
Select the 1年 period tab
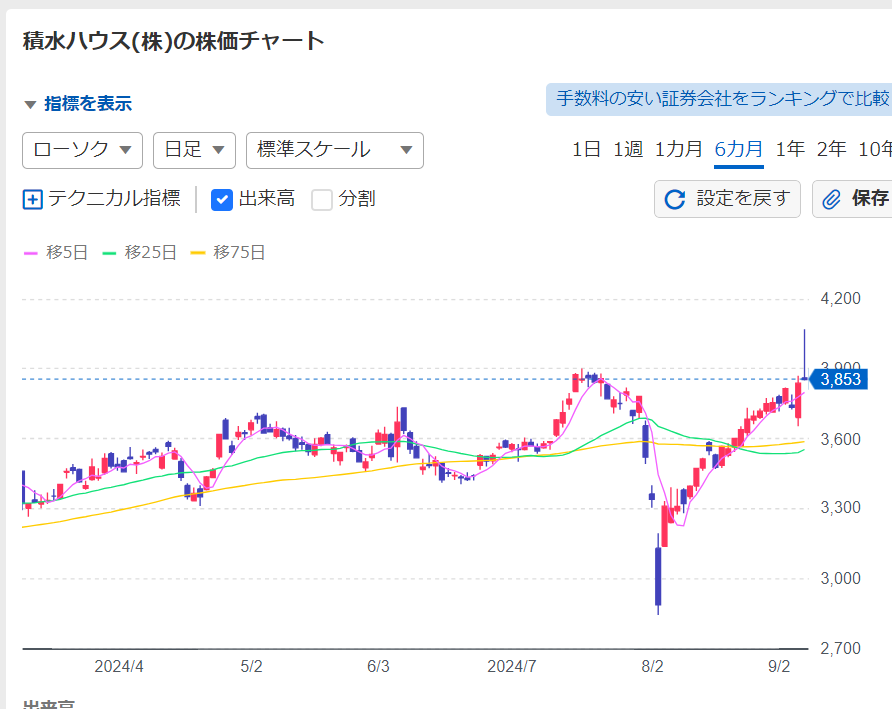790,149
